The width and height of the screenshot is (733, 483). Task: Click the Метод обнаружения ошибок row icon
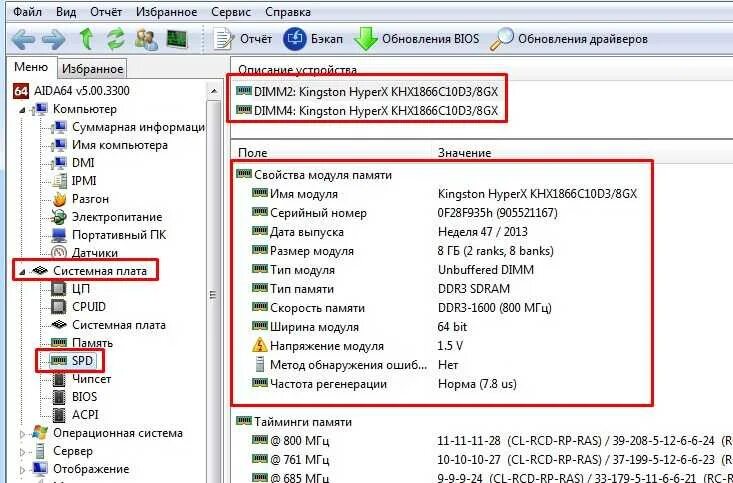click(x=259, y=365)
